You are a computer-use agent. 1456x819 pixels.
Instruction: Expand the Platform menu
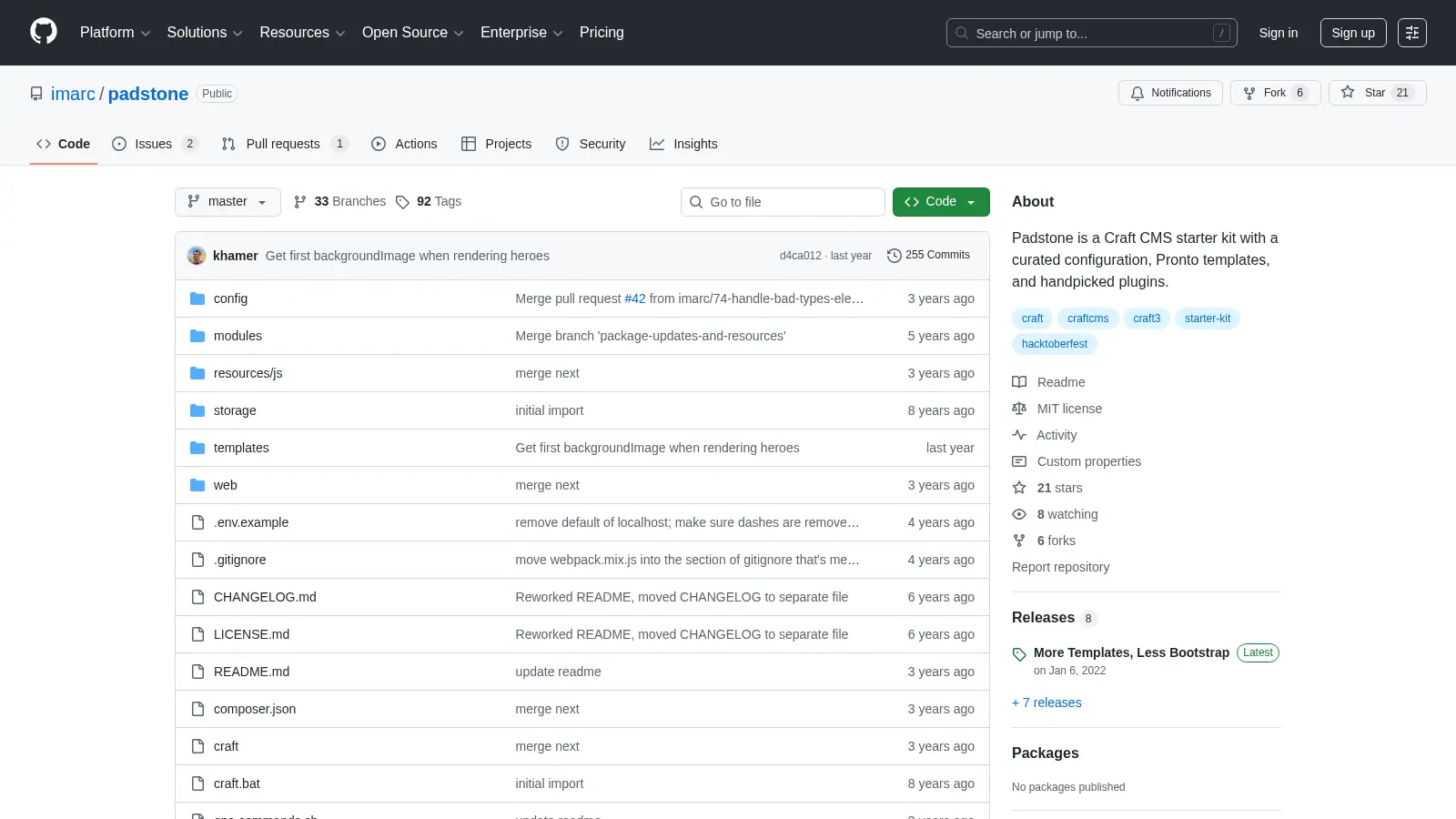tap(115, 33)
